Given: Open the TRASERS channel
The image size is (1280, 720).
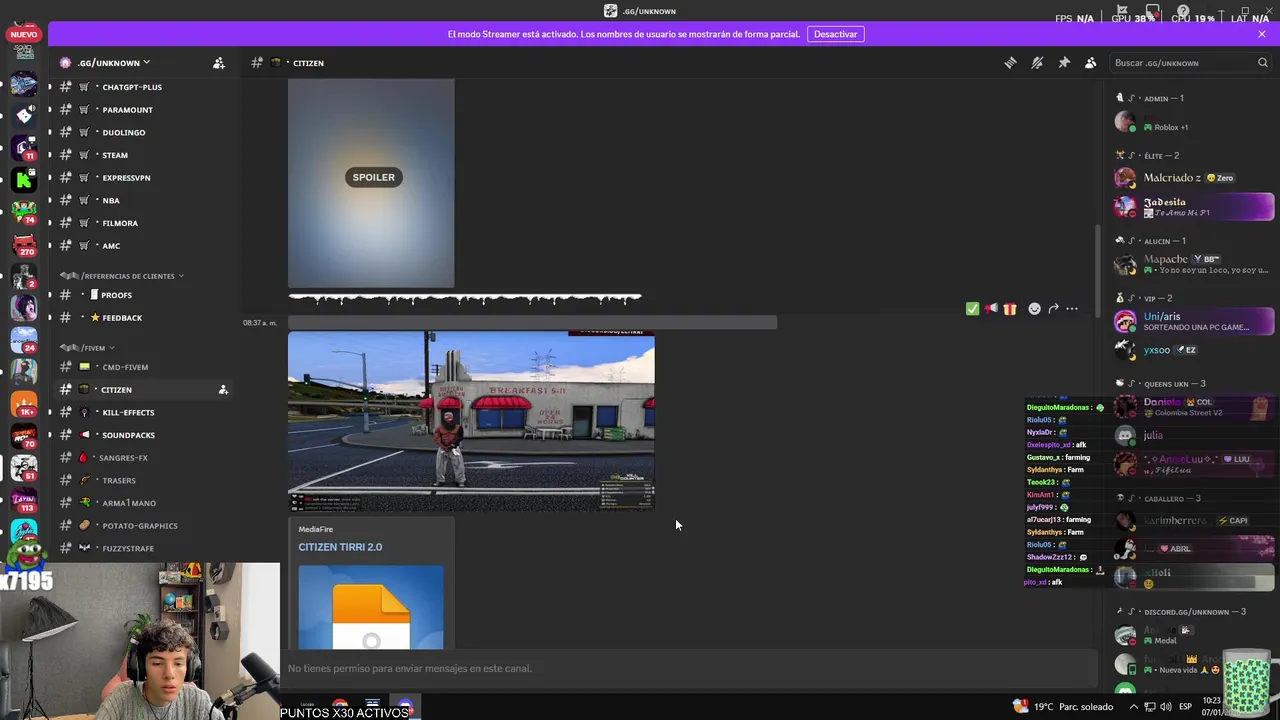Looking at the screenshot, I should (x=119, y=480).
